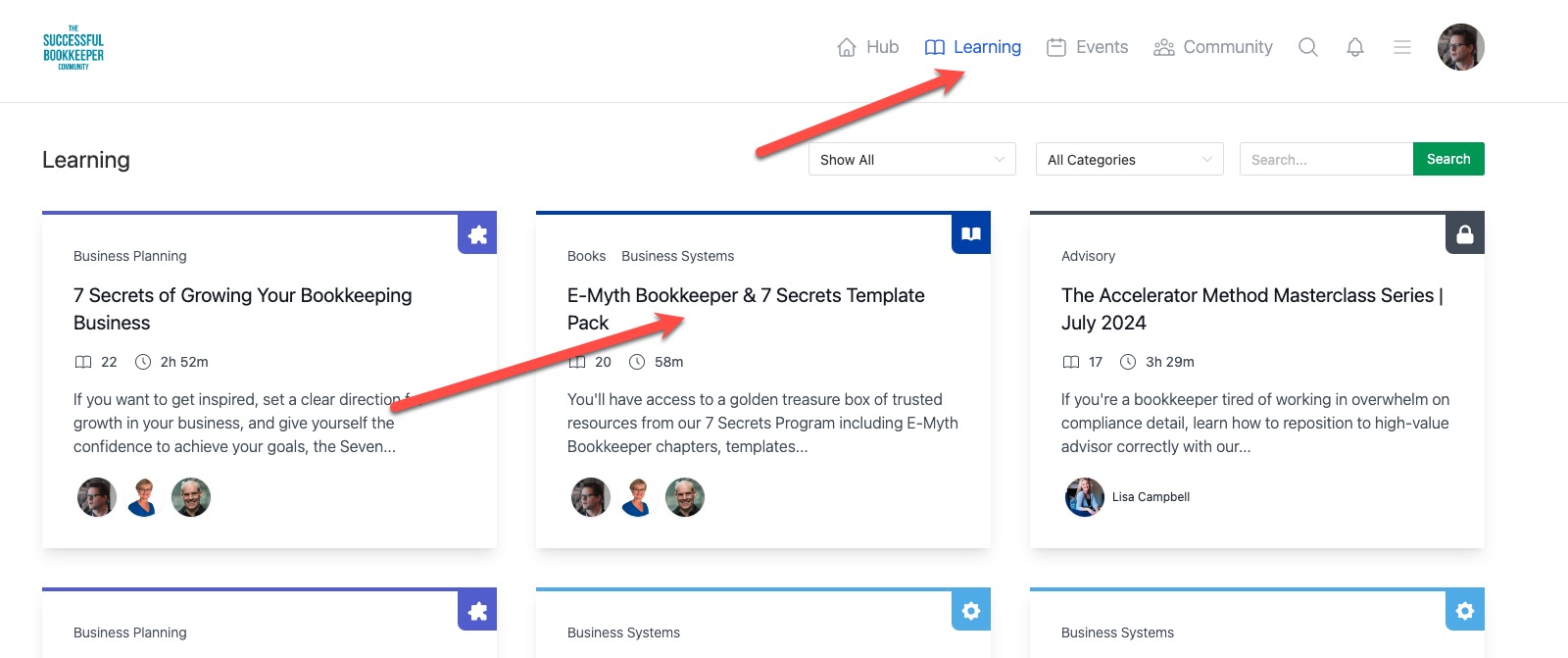Open 7 Secrets of Growing Your Bookkeeping Business
This screenshot has width=1568, height=658.
click(x=243, y=309)
